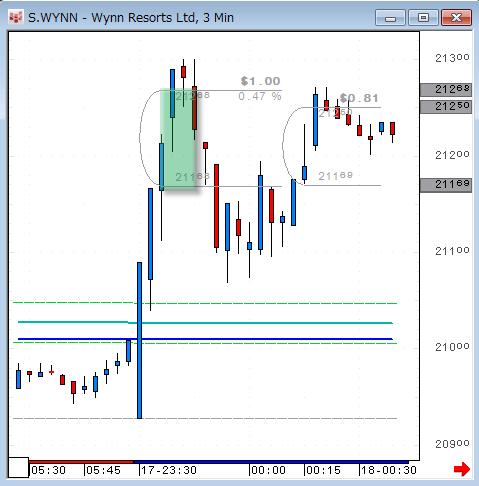Click the 05:30 time axis label

[x=48, y=470]
